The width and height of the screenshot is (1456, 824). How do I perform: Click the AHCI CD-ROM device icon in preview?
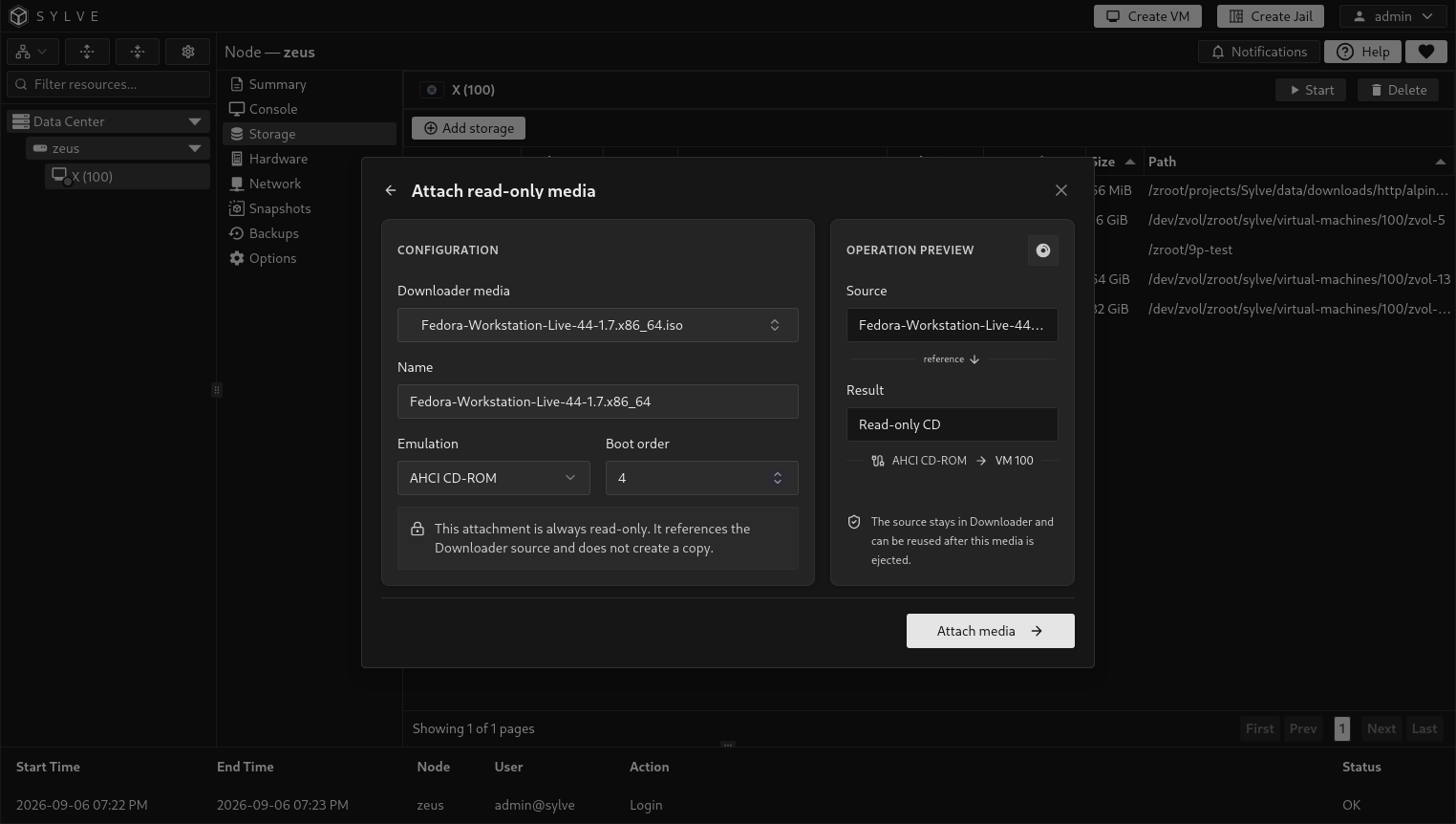pyautogui.click(x=878, y=461)
